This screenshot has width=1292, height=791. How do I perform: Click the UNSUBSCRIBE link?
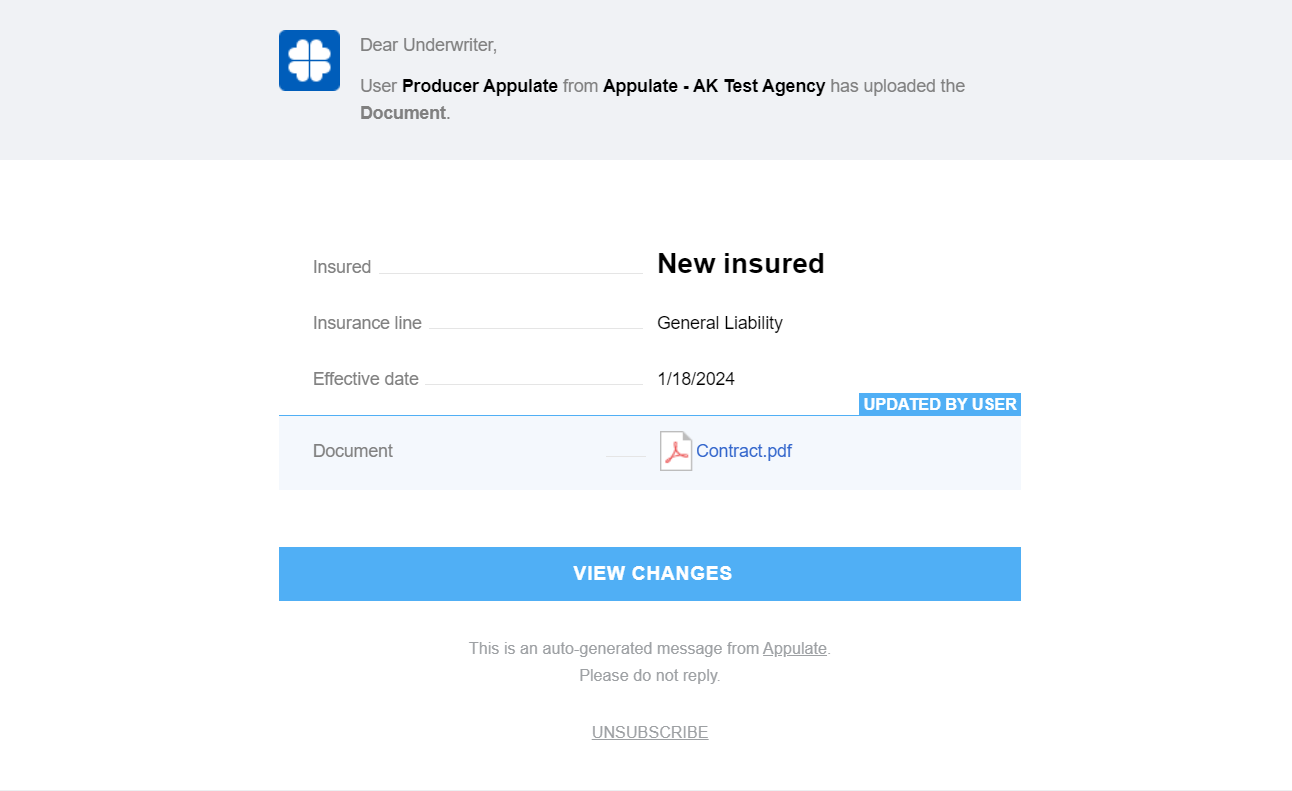tap(650, 732)
